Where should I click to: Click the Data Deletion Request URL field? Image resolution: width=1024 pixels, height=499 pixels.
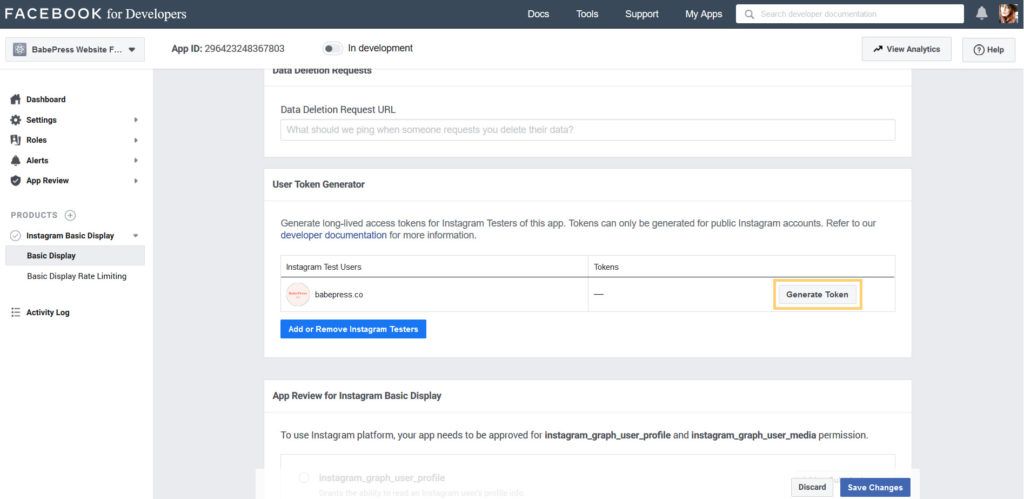pyautogui.click(x=587, y=130)
